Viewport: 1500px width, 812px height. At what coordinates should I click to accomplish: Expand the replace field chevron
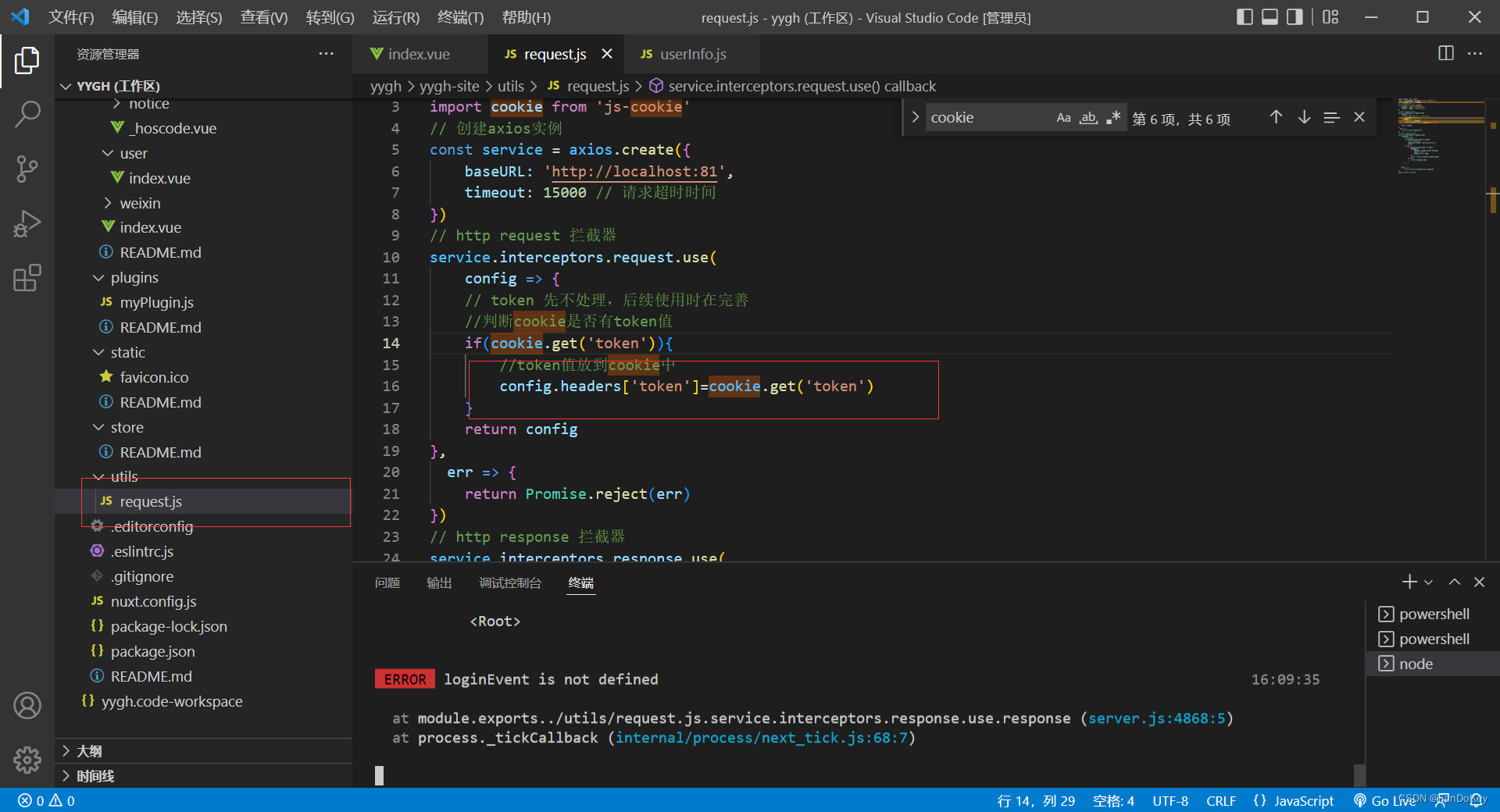point(915,117)
